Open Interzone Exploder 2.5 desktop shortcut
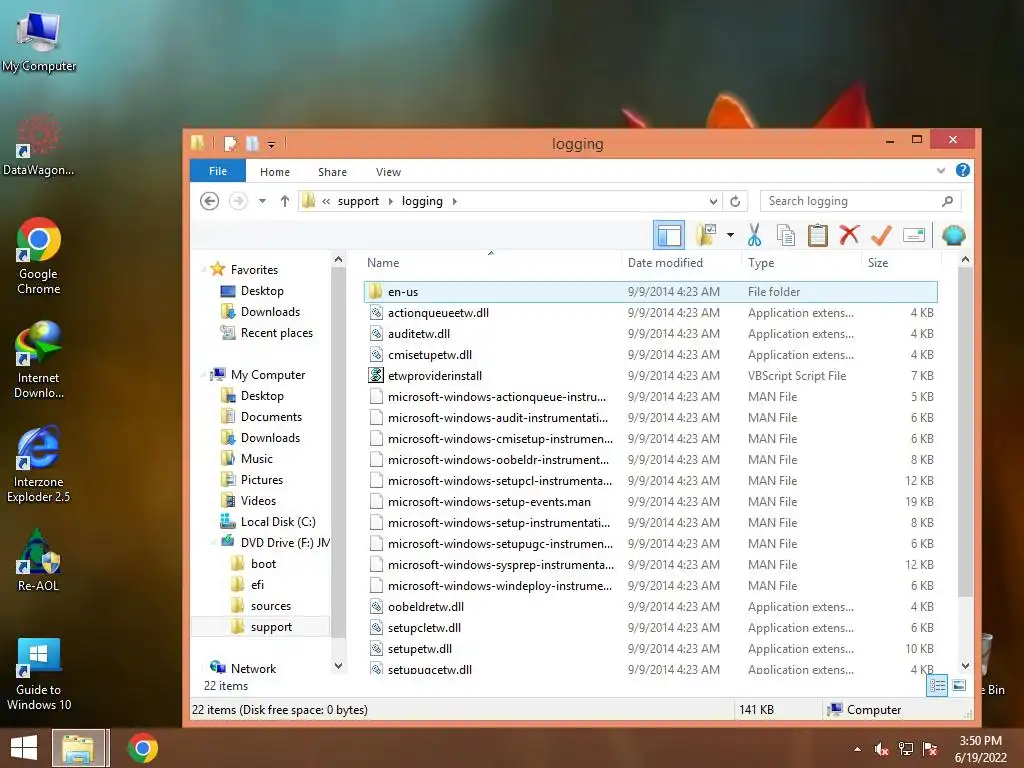1024x768 pixels. 39,464
